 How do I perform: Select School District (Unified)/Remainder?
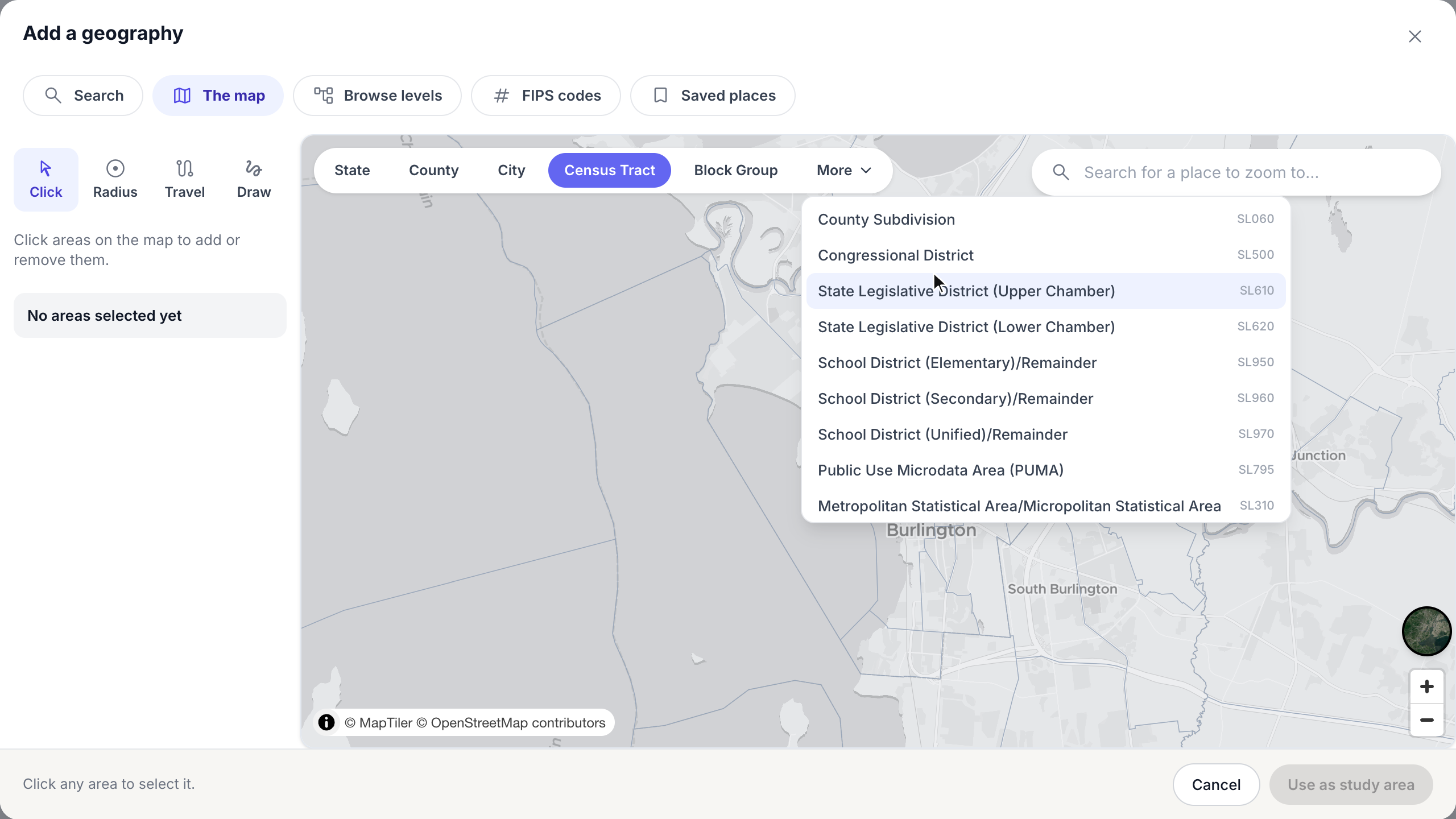tap(1046, 435)
